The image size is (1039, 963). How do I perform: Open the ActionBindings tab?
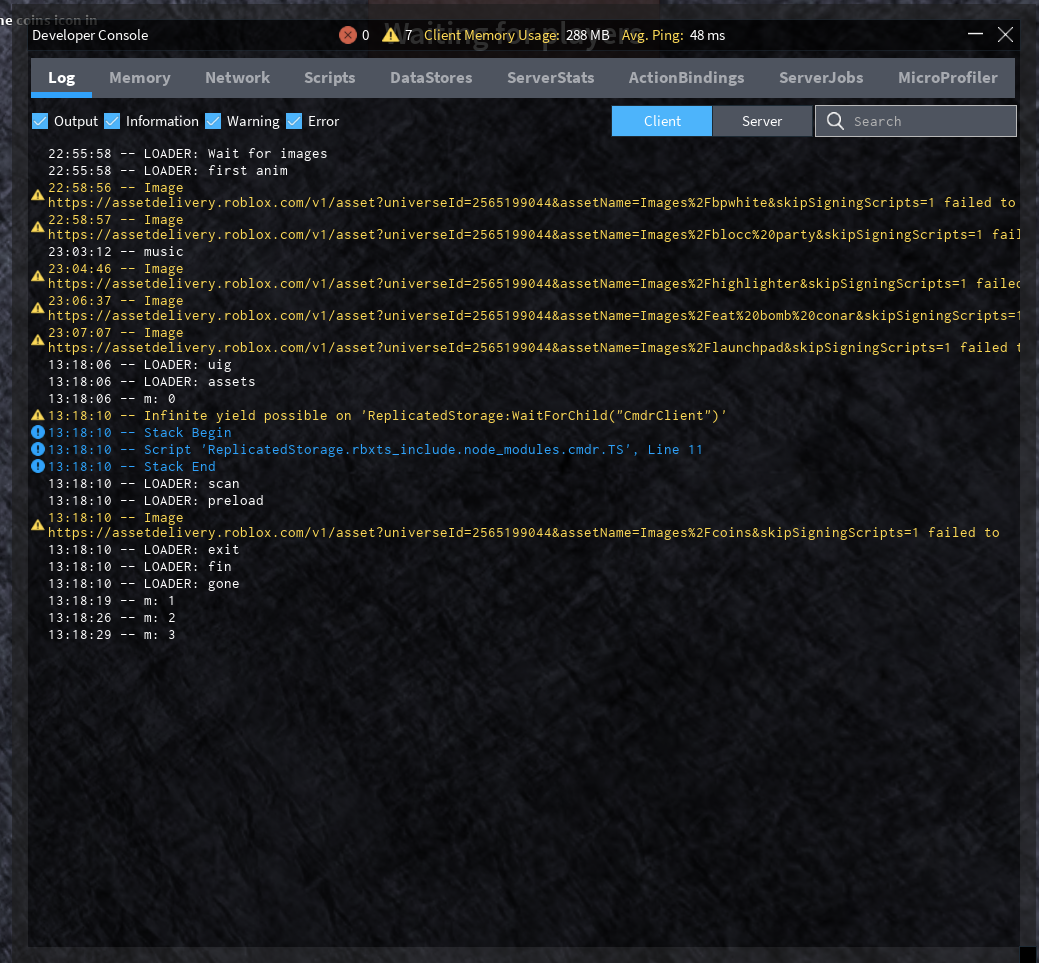tap(686, 78)
